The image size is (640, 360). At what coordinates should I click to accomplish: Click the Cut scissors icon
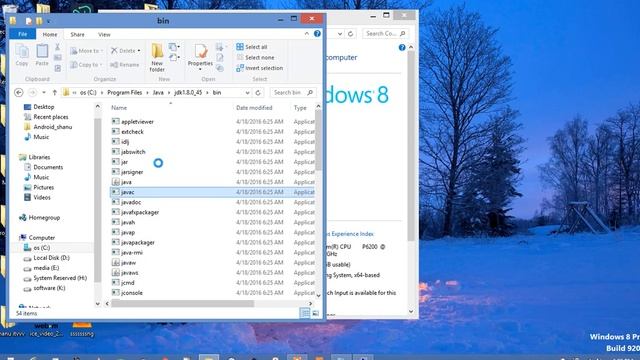click(x=58, y=47)
